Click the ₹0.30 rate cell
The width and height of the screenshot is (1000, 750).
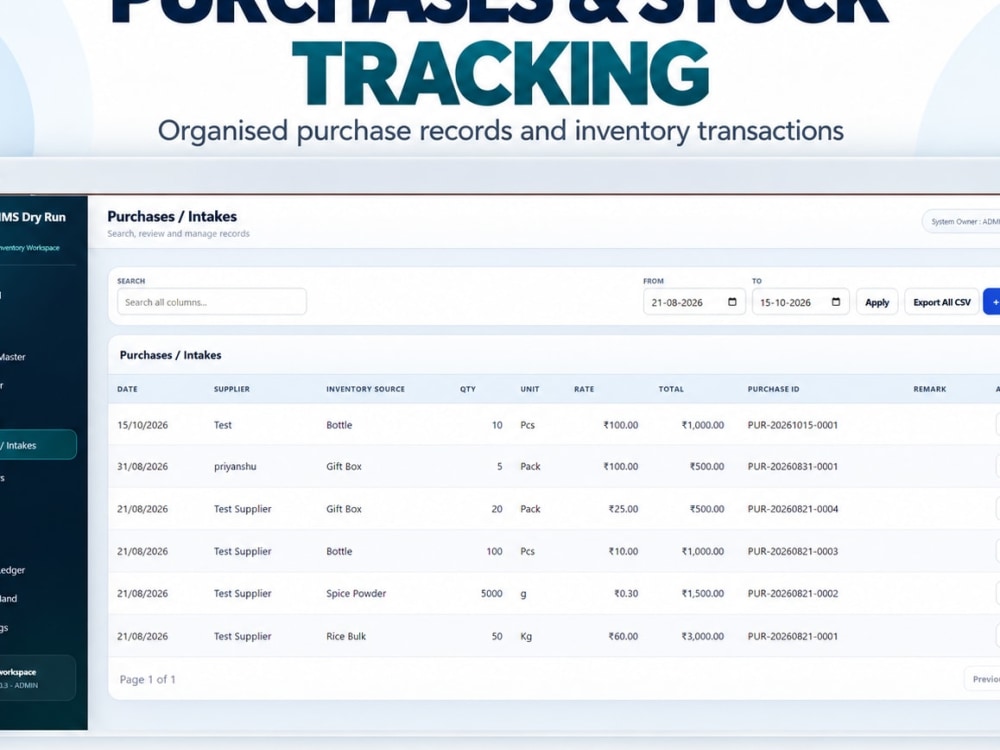pyautogui.click(x=626, y=593)
